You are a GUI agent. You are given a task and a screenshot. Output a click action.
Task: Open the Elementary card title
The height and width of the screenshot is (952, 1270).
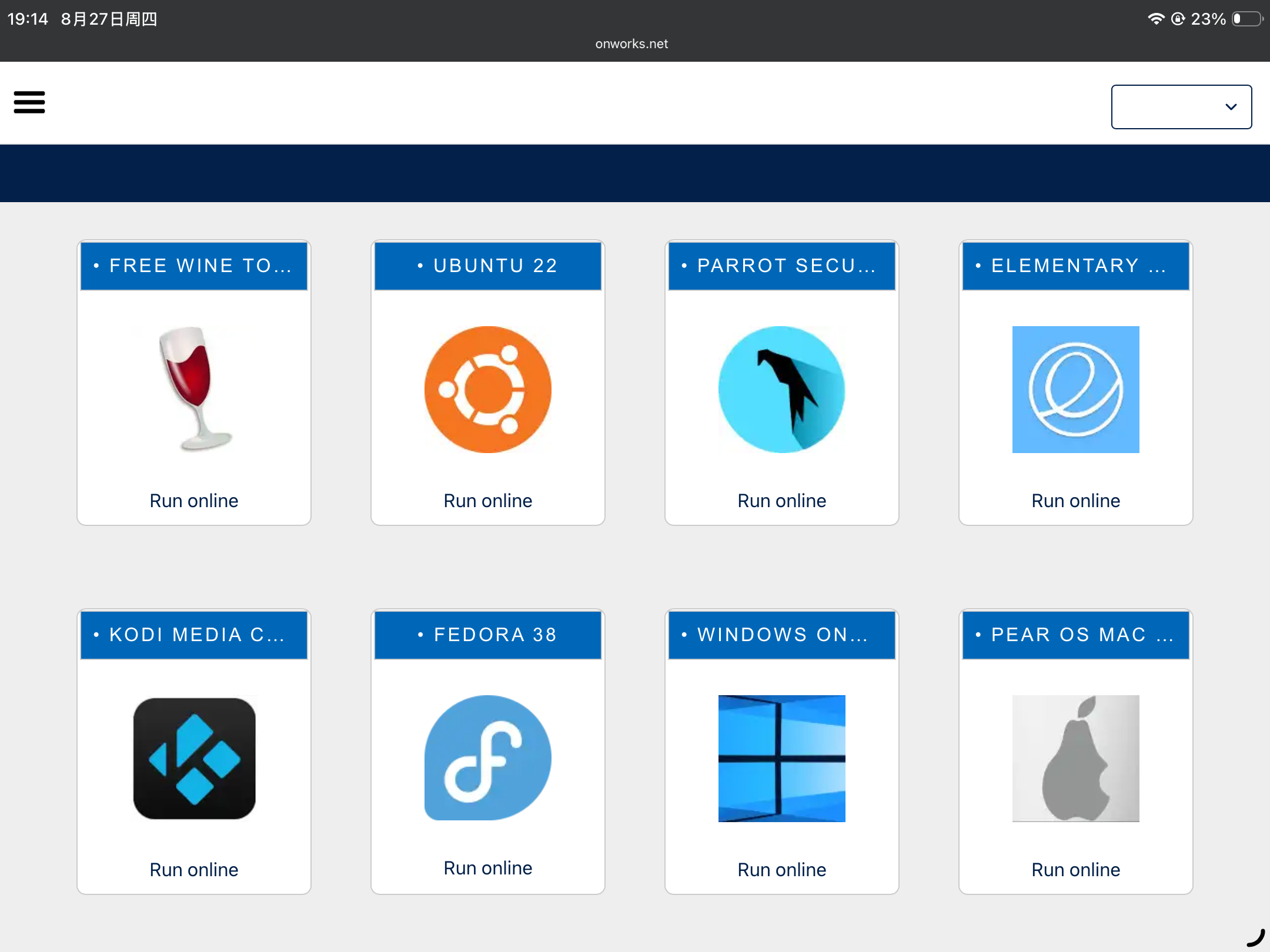click(1076, 266)
